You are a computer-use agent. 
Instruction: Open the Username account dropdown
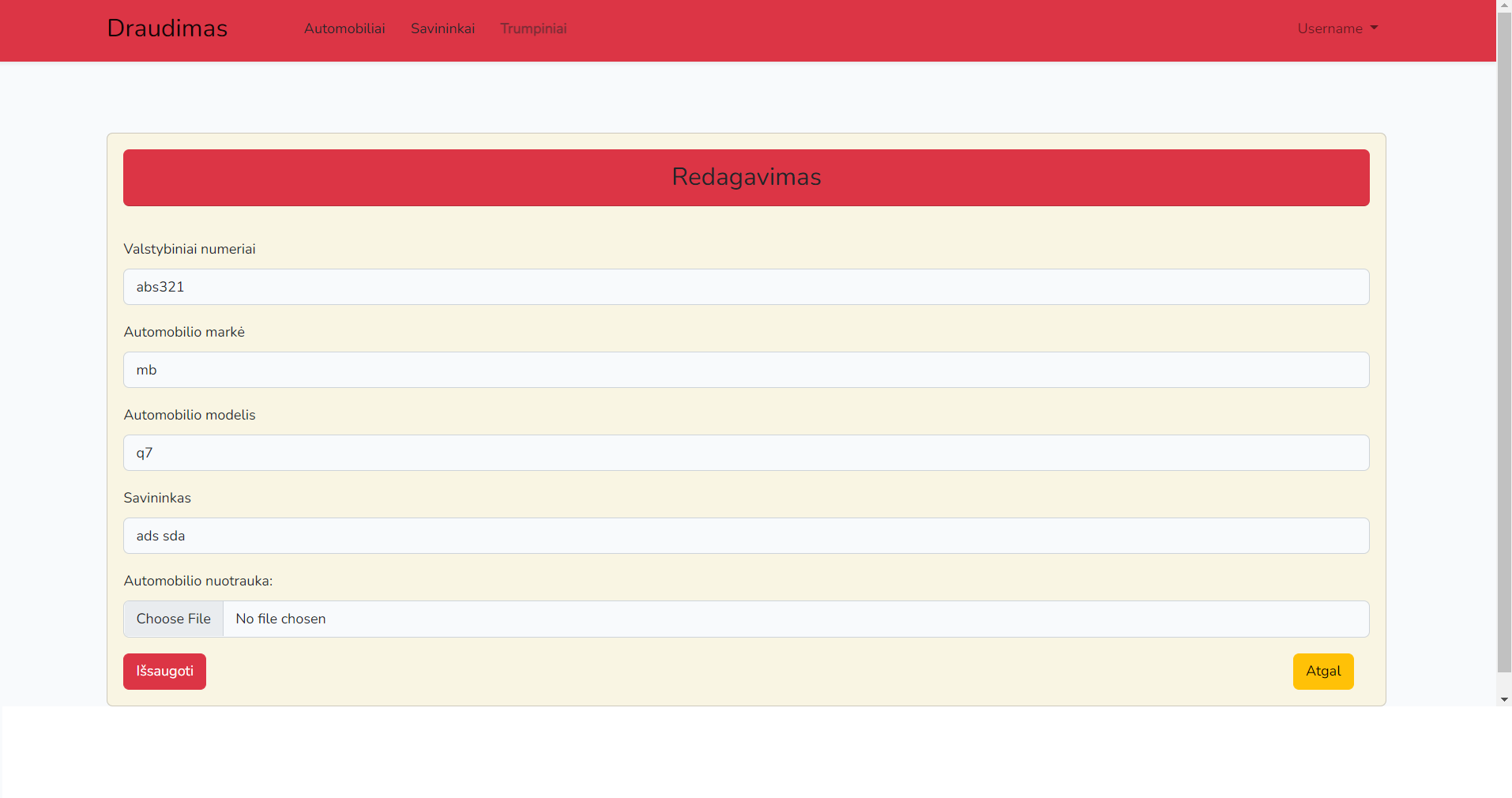[x=1331, y=28]
